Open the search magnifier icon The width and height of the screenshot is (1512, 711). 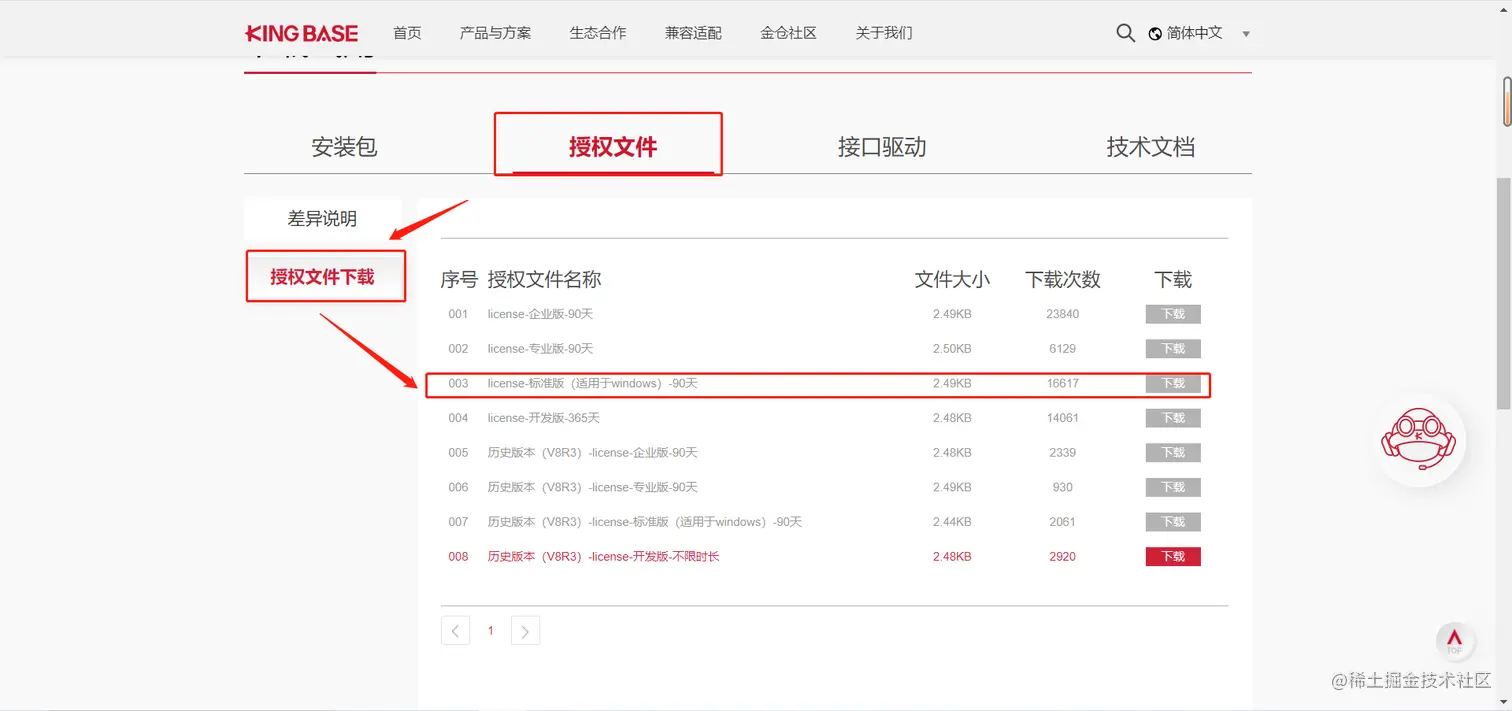1125,33
